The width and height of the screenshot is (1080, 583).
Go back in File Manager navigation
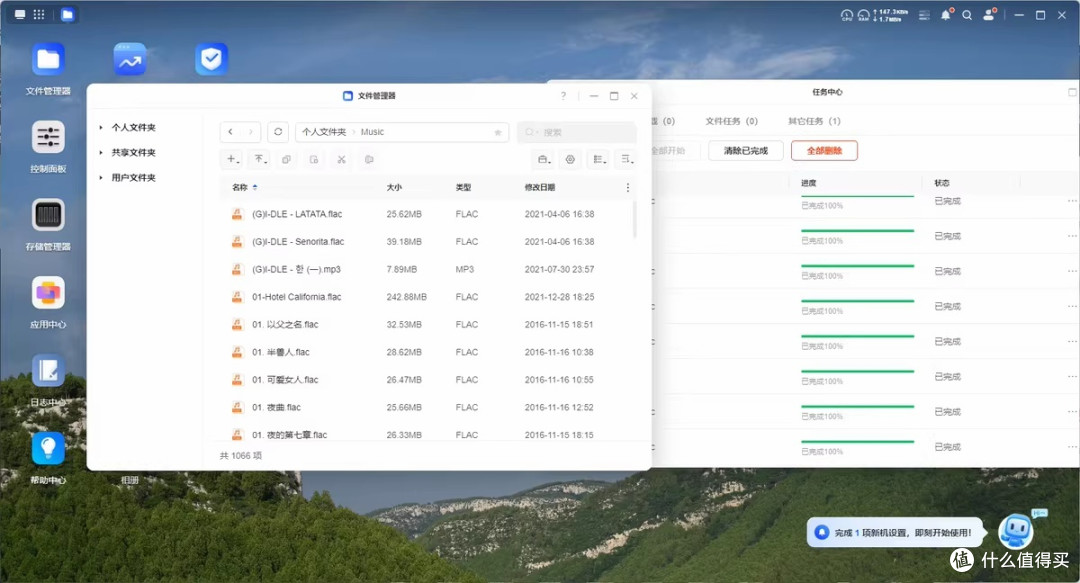[230, 132]
